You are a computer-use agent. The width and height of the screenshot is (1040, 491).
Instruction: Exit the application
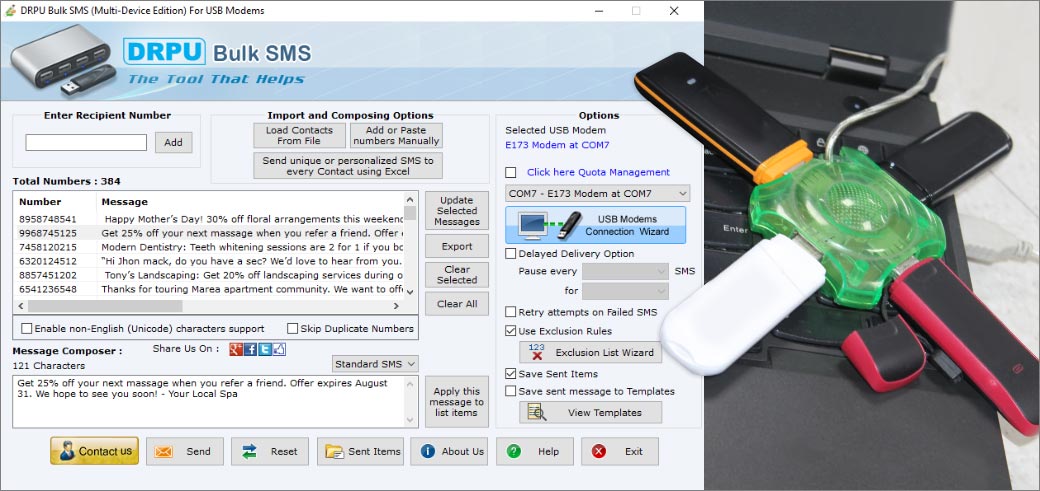620,451
